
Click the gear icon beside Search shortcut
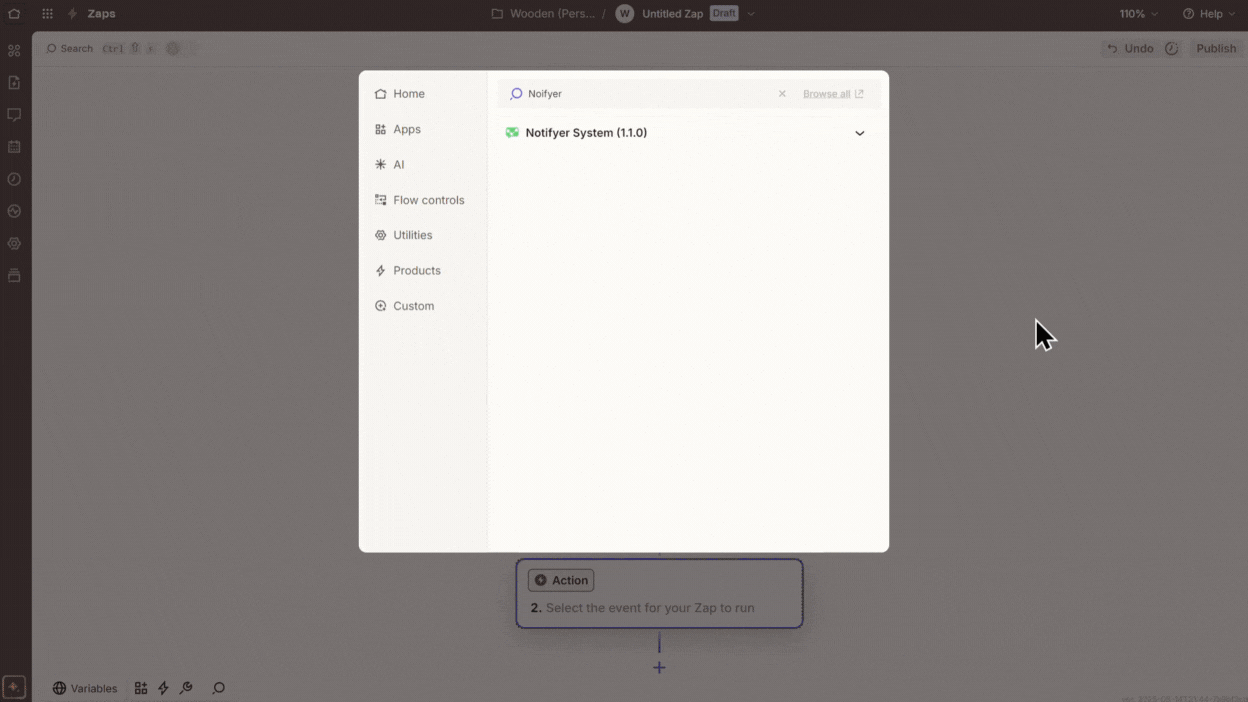173,48
